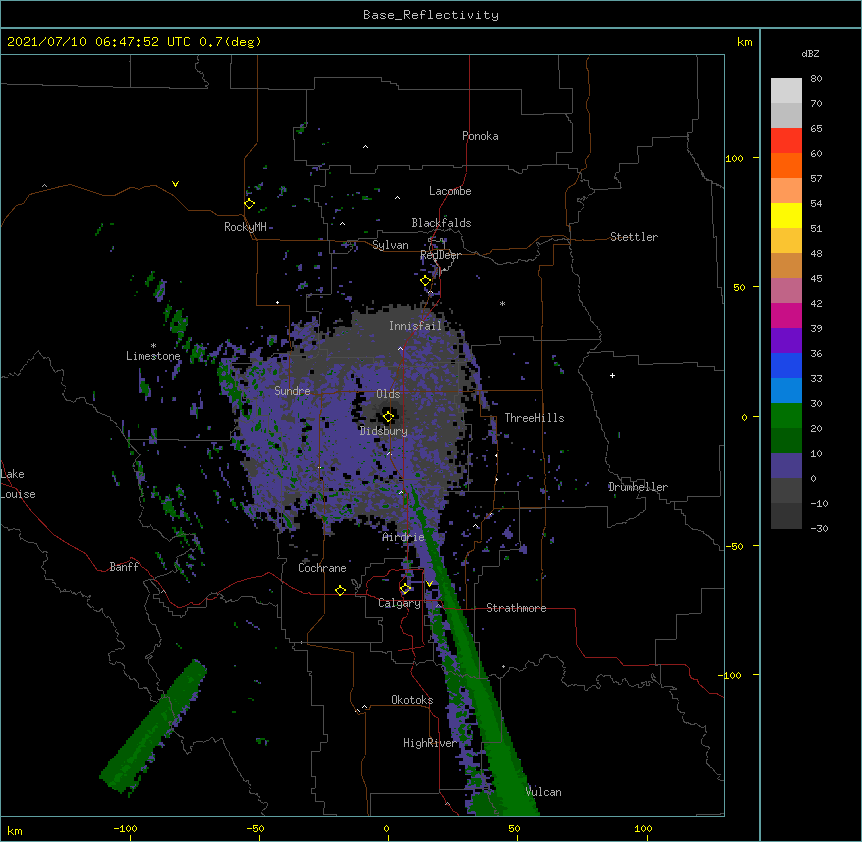
Task: Click the HighRiver label
Action: [x=430, y=743]
